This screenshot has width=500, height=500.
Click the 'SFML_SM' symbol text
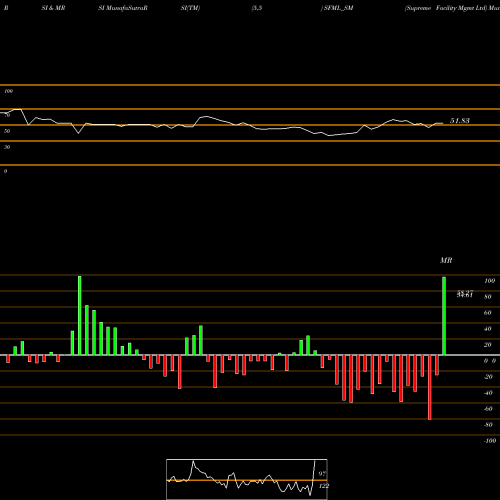coord(339,8)
